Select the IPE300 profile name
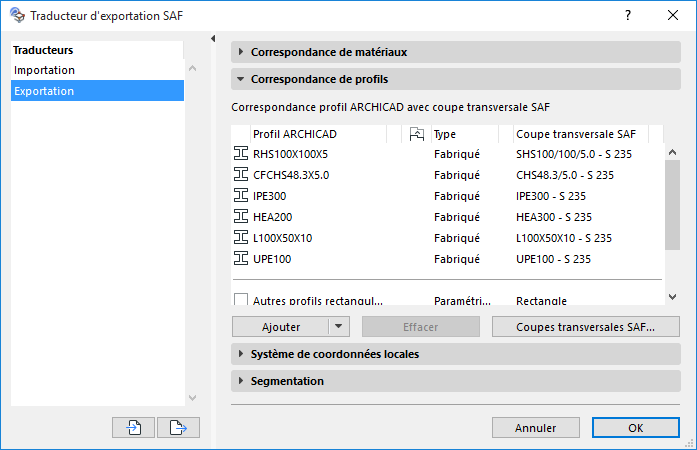The height and width of the screenshot is (450, 697). coord(269,196)
